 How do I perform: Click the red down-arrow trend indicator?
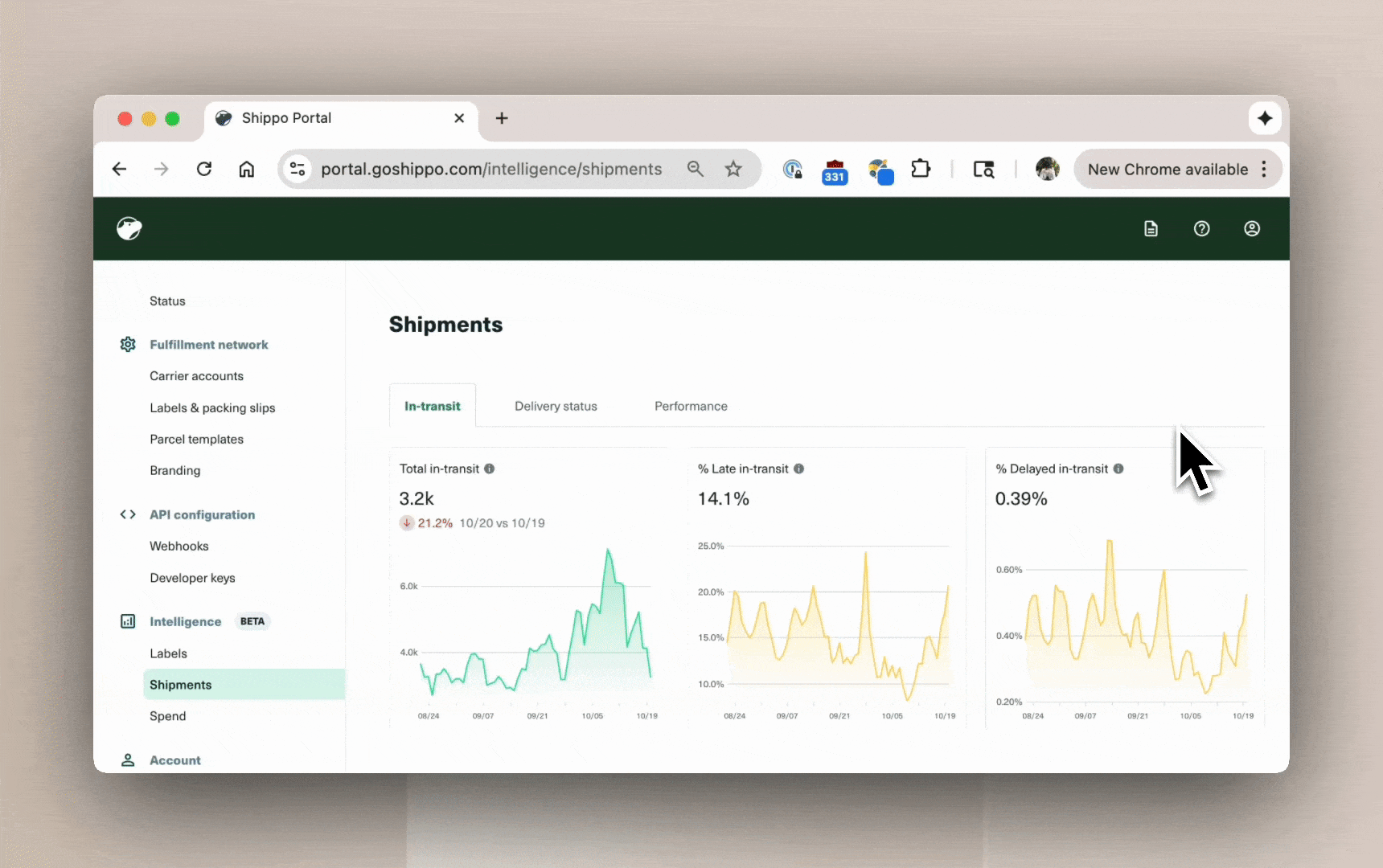[x=407, y=523]
